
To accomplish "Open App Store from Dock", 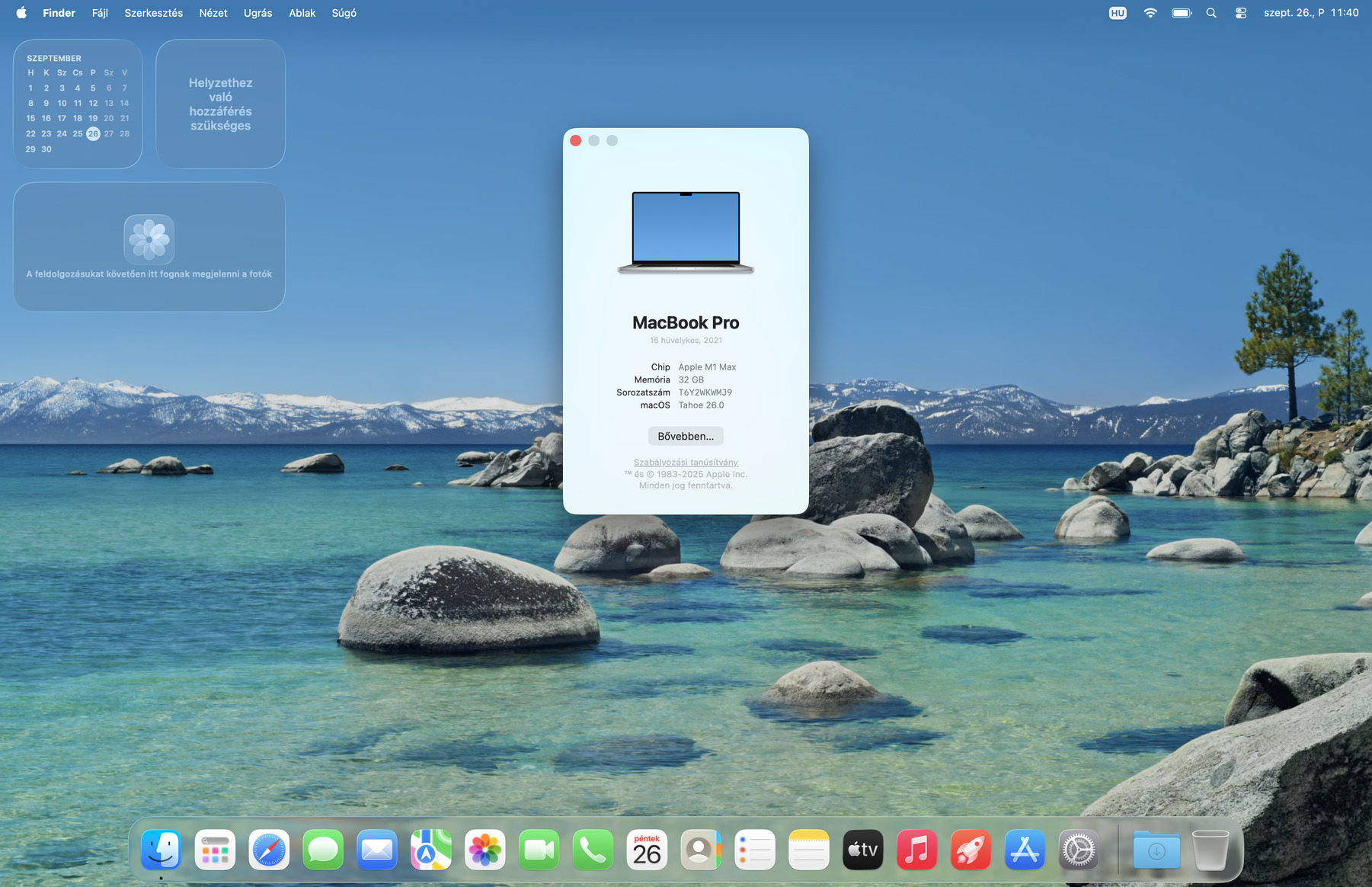I will [x=1025, y=850].
